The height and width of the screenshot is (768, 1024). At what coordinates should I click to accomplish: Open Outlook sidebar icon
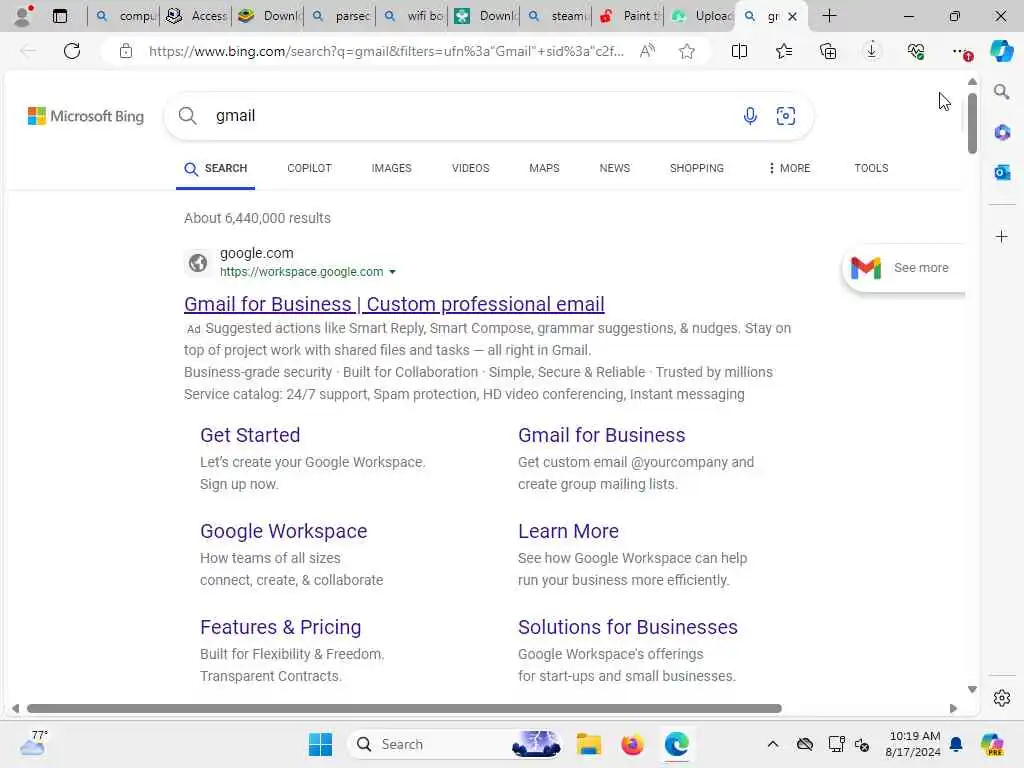pyautogui.click(x=1002, y=172)
